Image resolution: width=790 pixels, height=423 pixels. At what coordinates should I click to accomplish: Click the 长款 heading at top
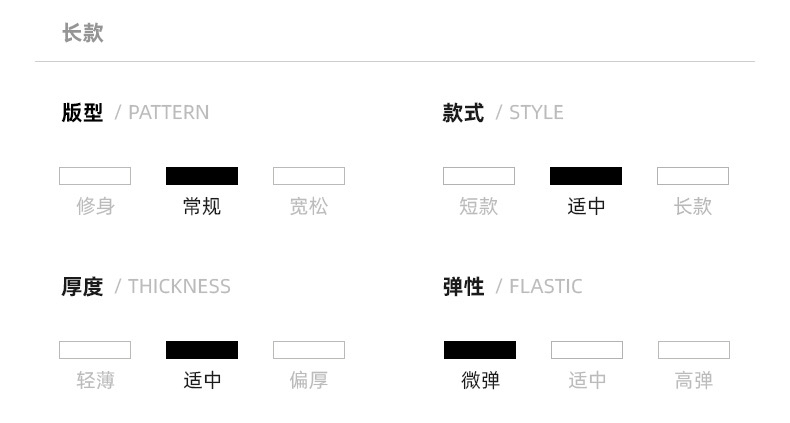tap(83, 33)
